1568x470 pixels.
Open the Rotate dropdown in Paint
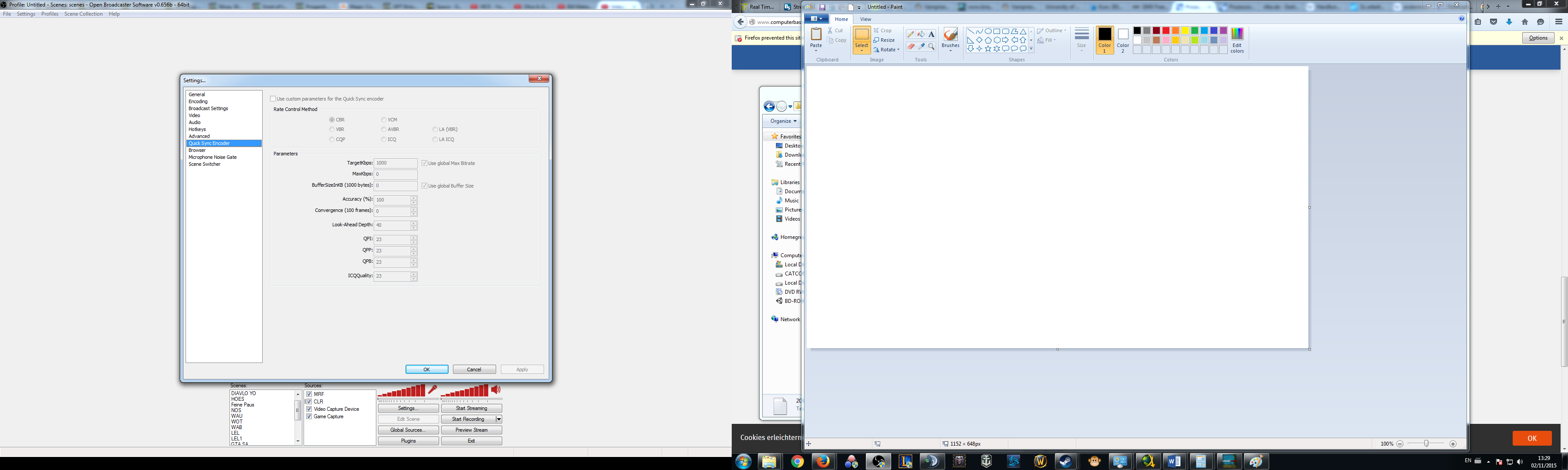tap(886, 50)
